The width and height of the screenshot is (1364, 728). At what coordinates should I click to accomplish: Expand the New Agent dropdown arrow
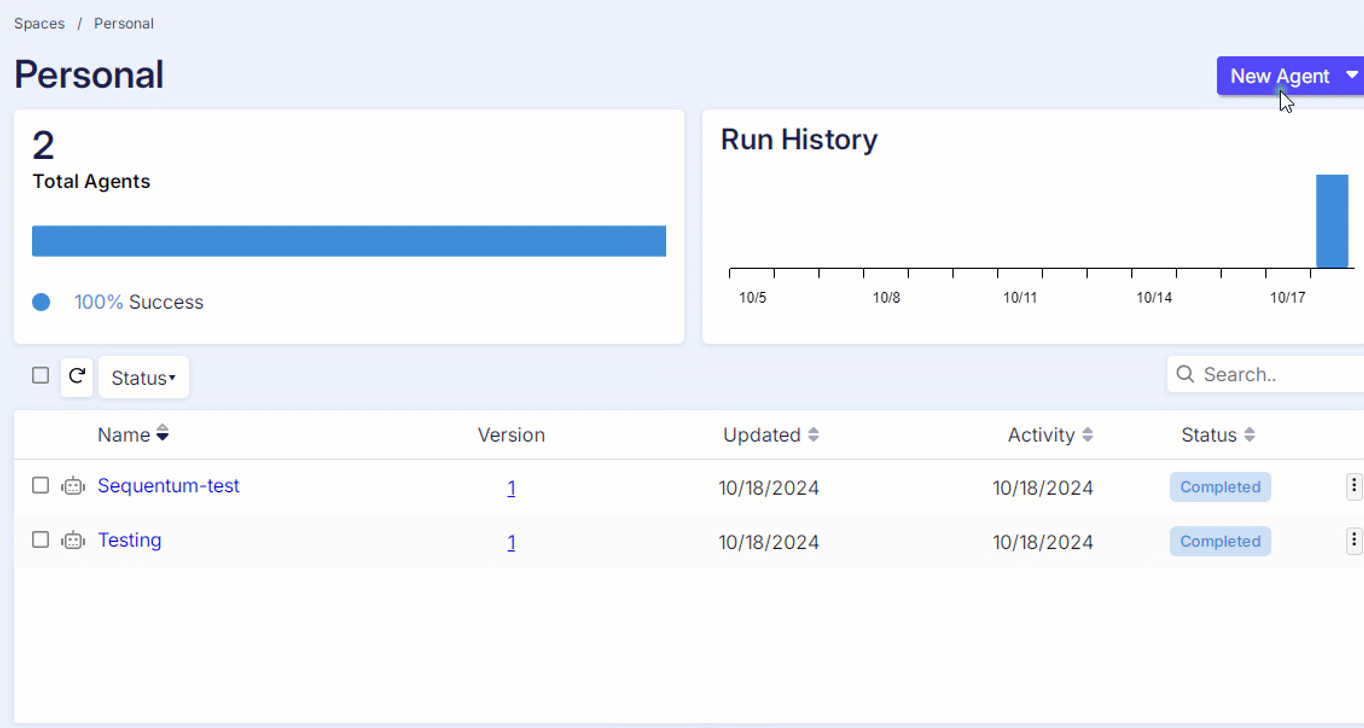[1351, 76]
